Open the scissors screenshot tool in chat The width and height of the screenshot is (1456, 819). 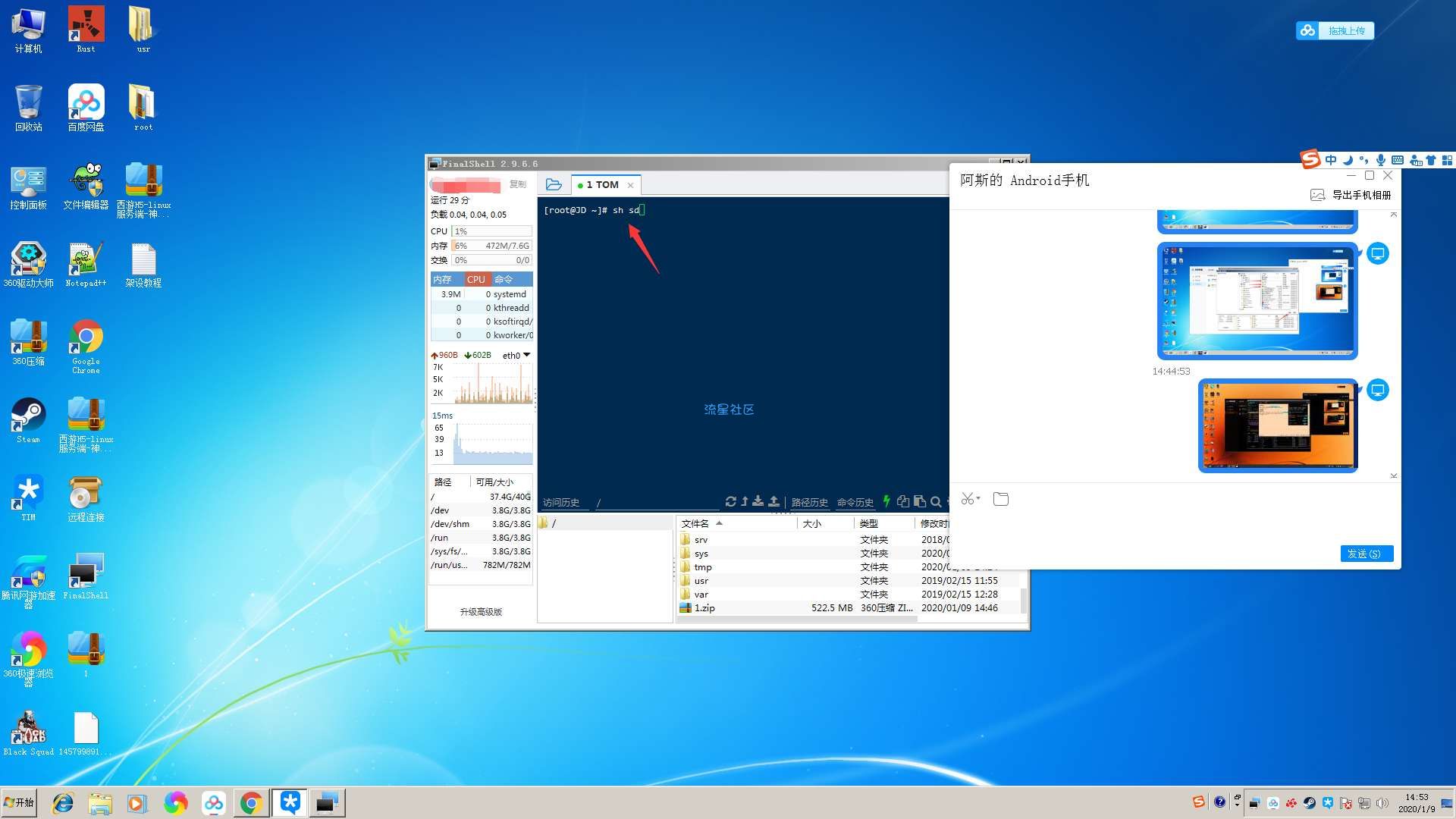967,499
